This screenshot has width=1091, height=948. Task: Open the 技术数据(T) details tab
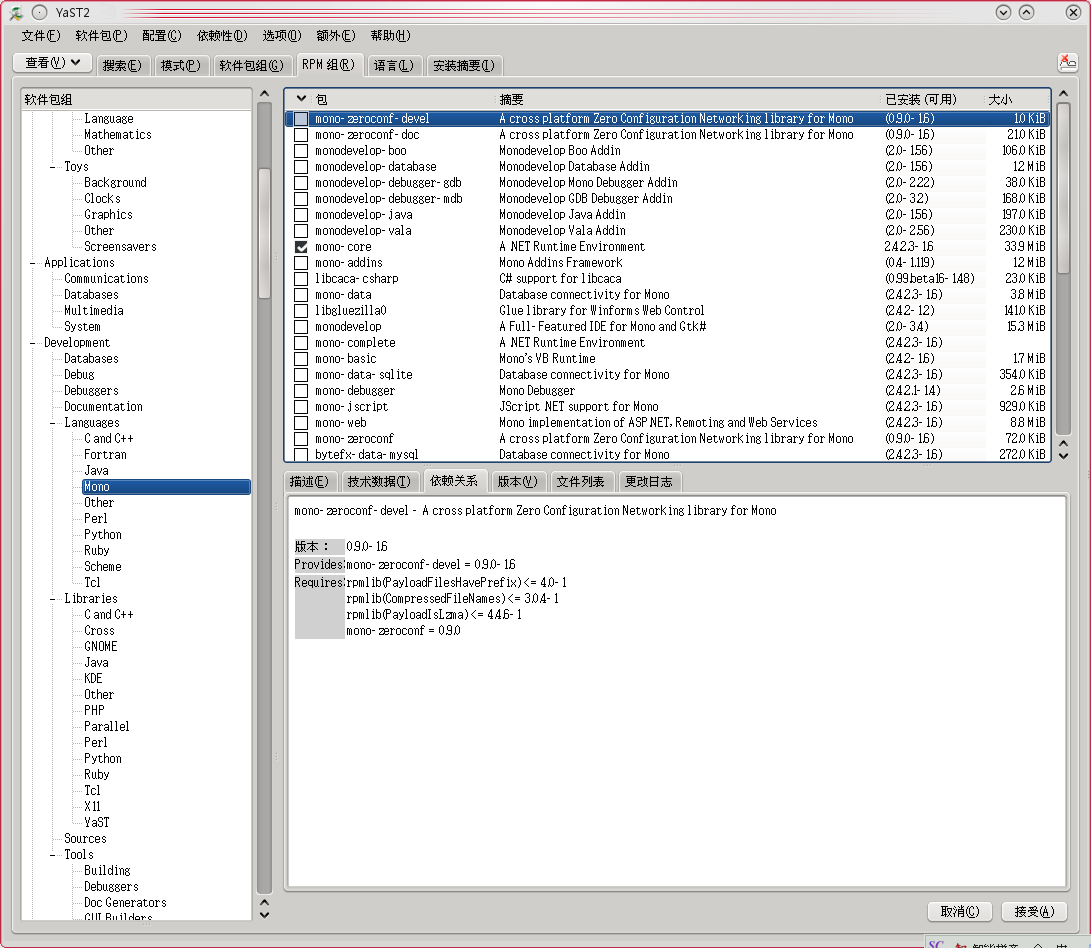379,482
